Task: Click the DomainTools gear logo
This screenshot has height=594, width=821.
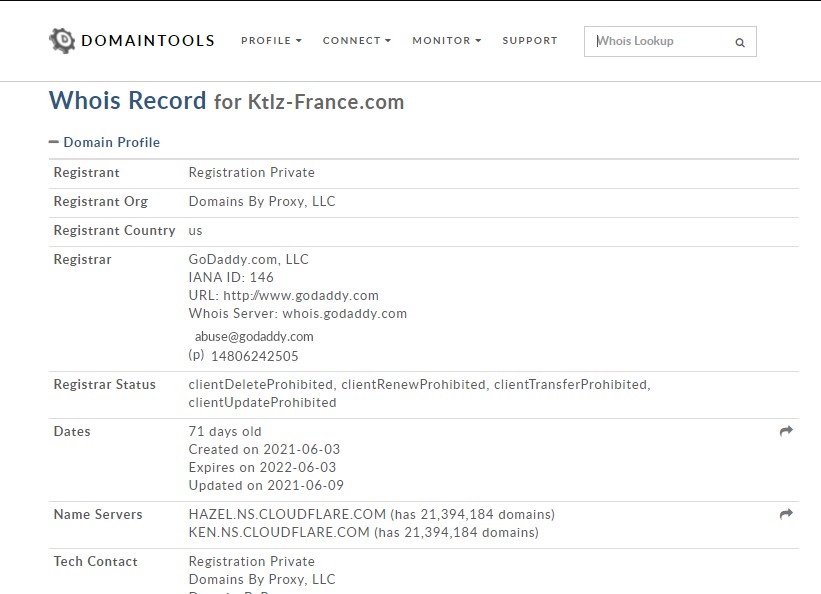Action: pyautogui.click(x=61, y=40)
